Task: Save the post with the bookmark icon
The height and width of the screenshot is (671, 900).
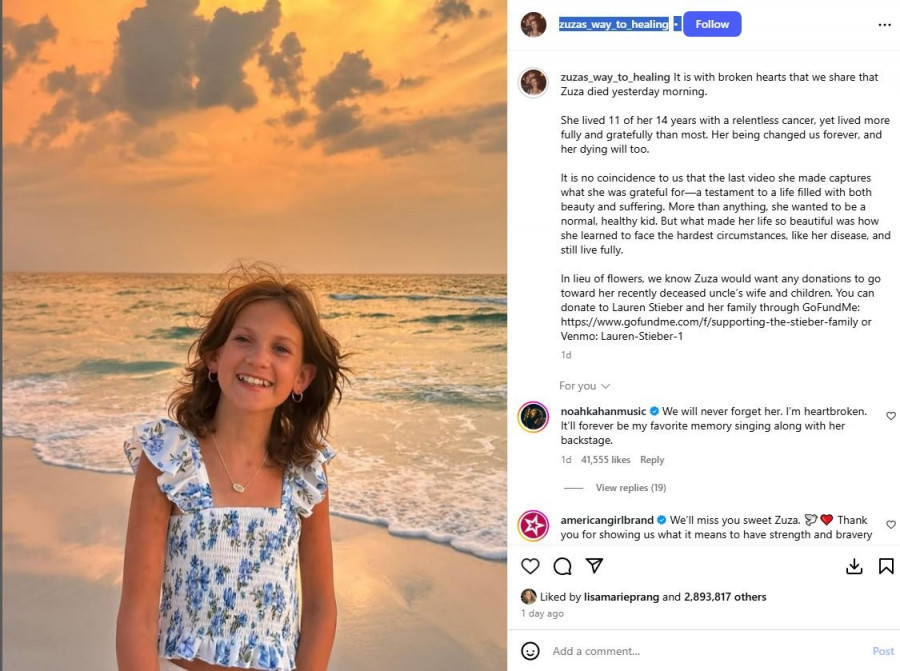Action: pyautogui.click(x=886, y=566)
